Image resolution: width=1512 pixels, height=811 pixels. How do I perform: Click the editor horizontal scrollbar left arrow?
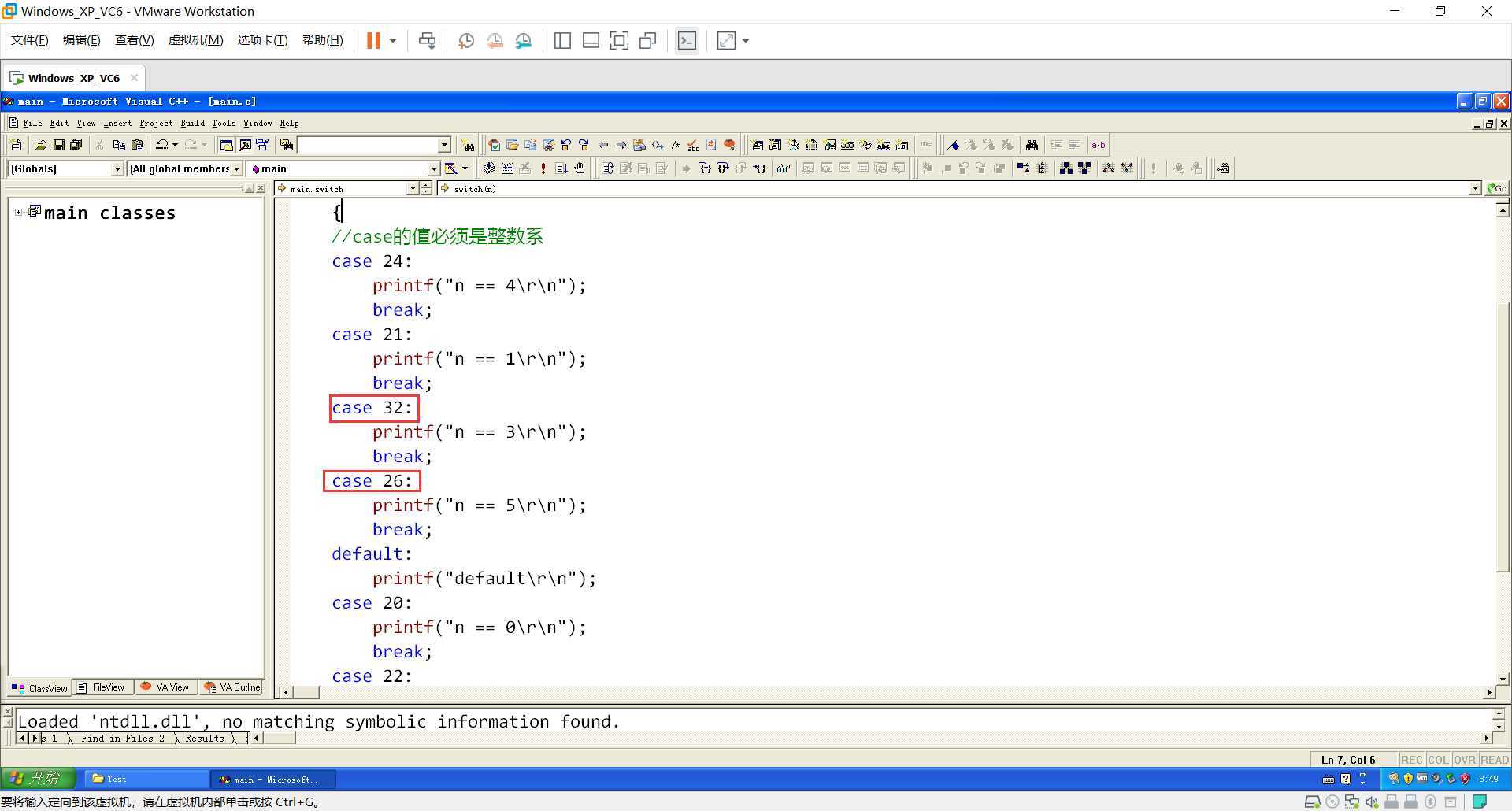coord(286,692)
